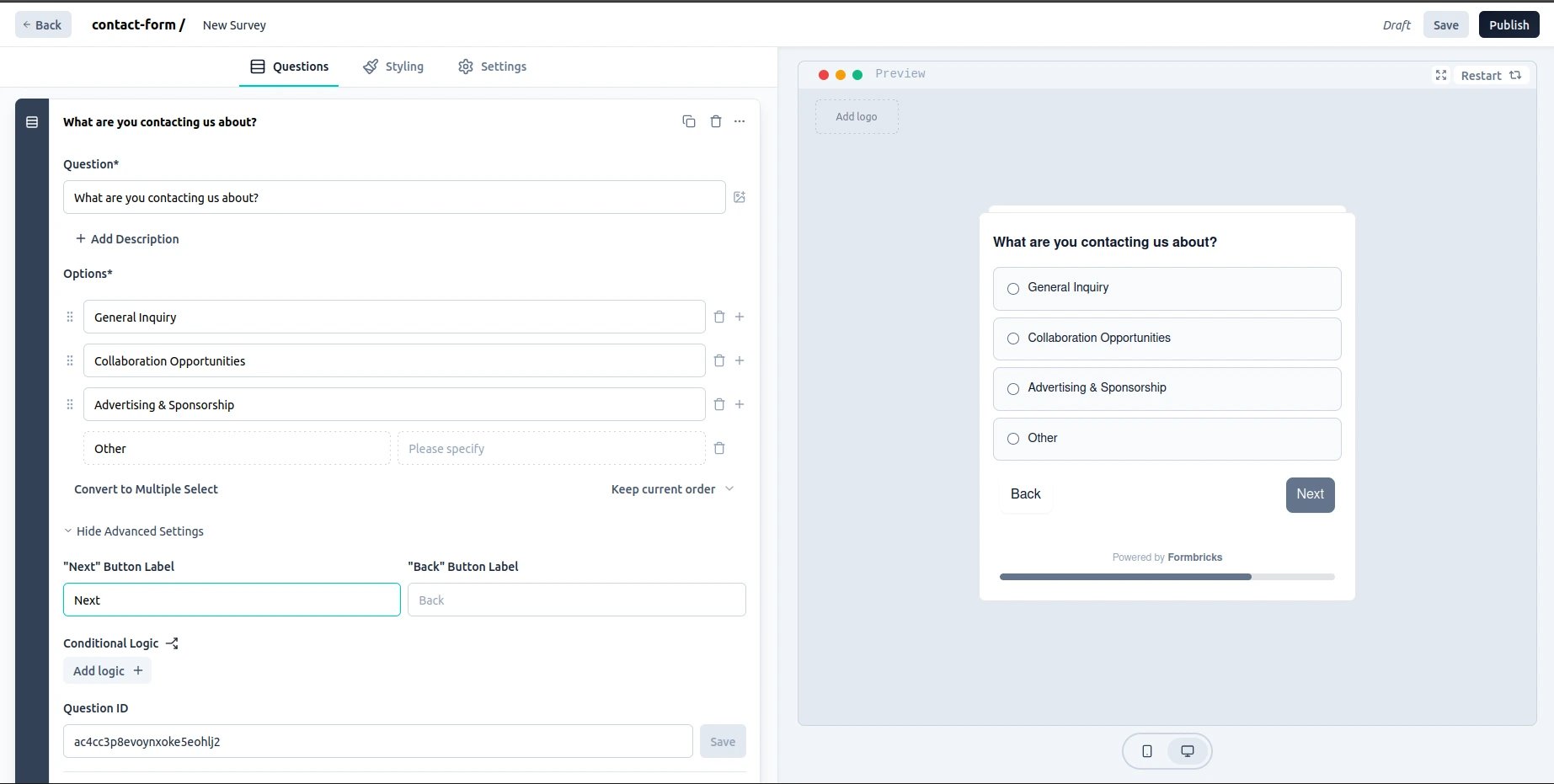The image size is (1554, 784).
Task: Delete the Advertising & Sponsorship option
Action: [x=719, y=404]
